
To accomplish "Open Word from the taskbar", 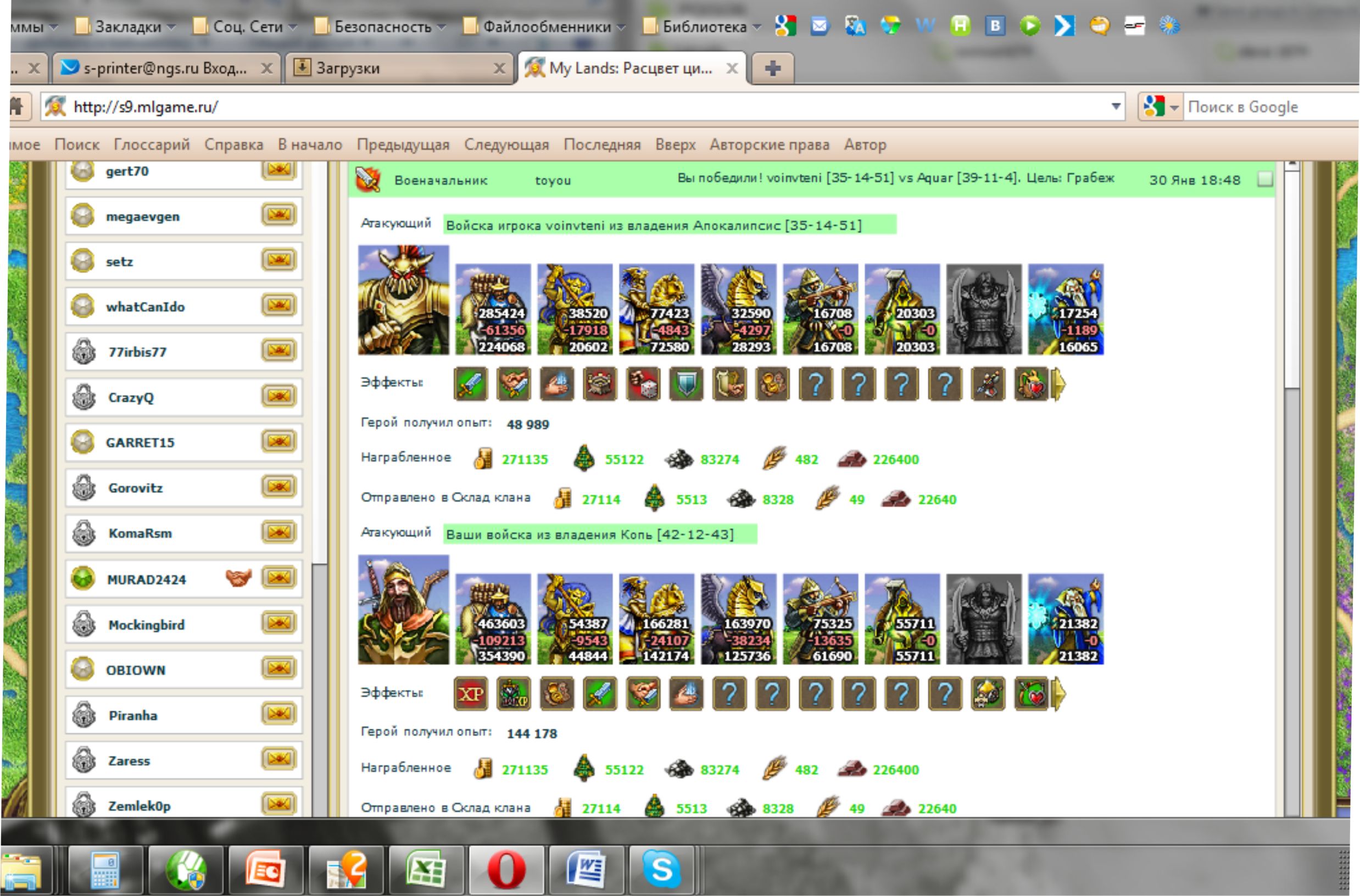I will click(x=586, y=870).
